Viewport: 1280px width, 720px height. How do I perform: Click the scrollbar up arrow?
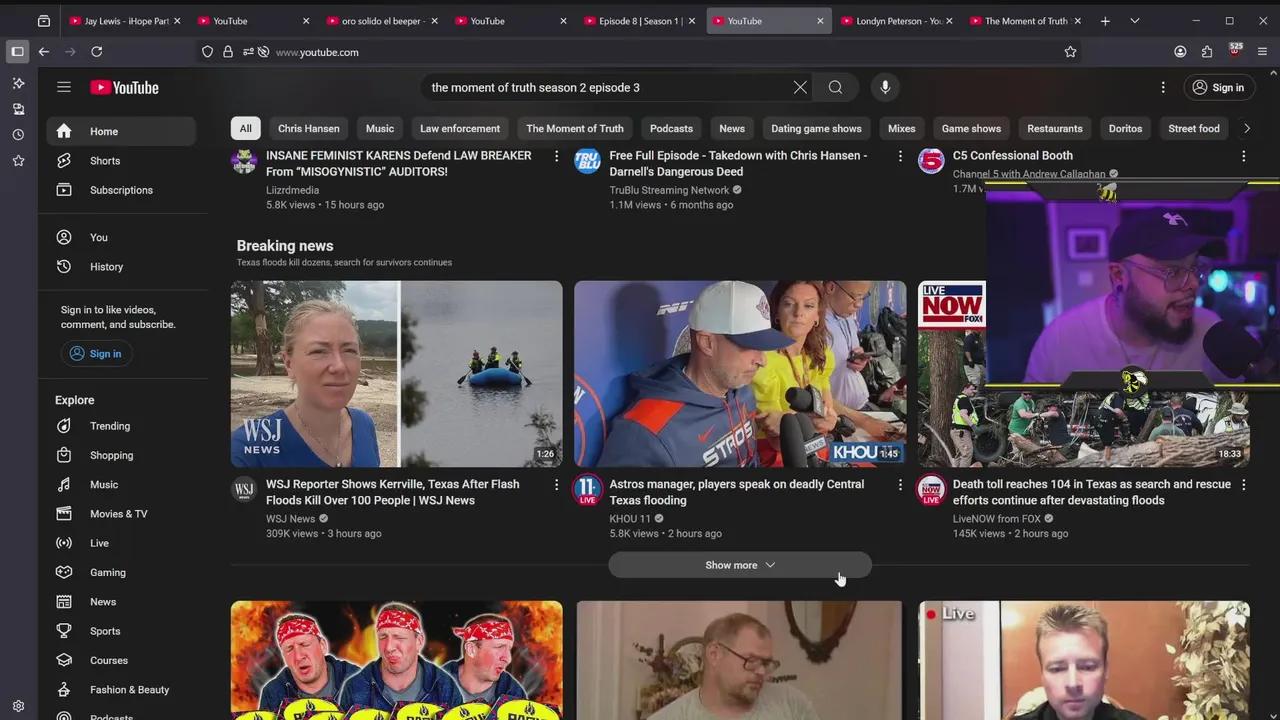click(x=1273, y=73)
